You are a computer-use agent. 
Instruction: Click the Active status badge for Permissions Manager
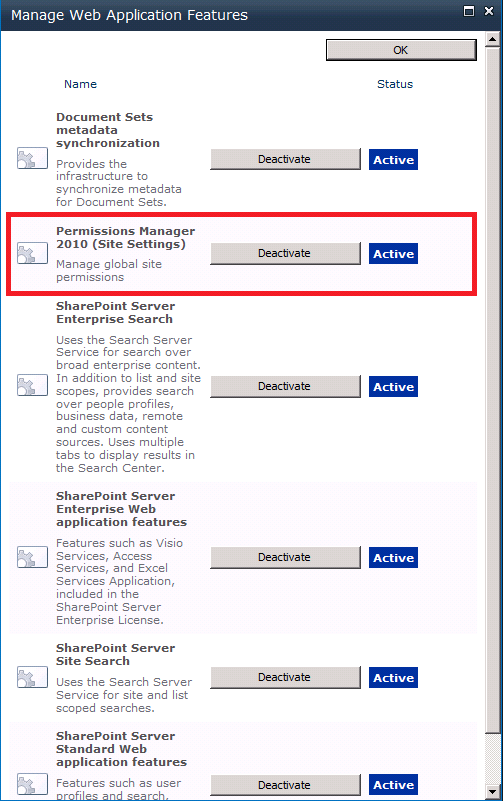click(393, 254)
